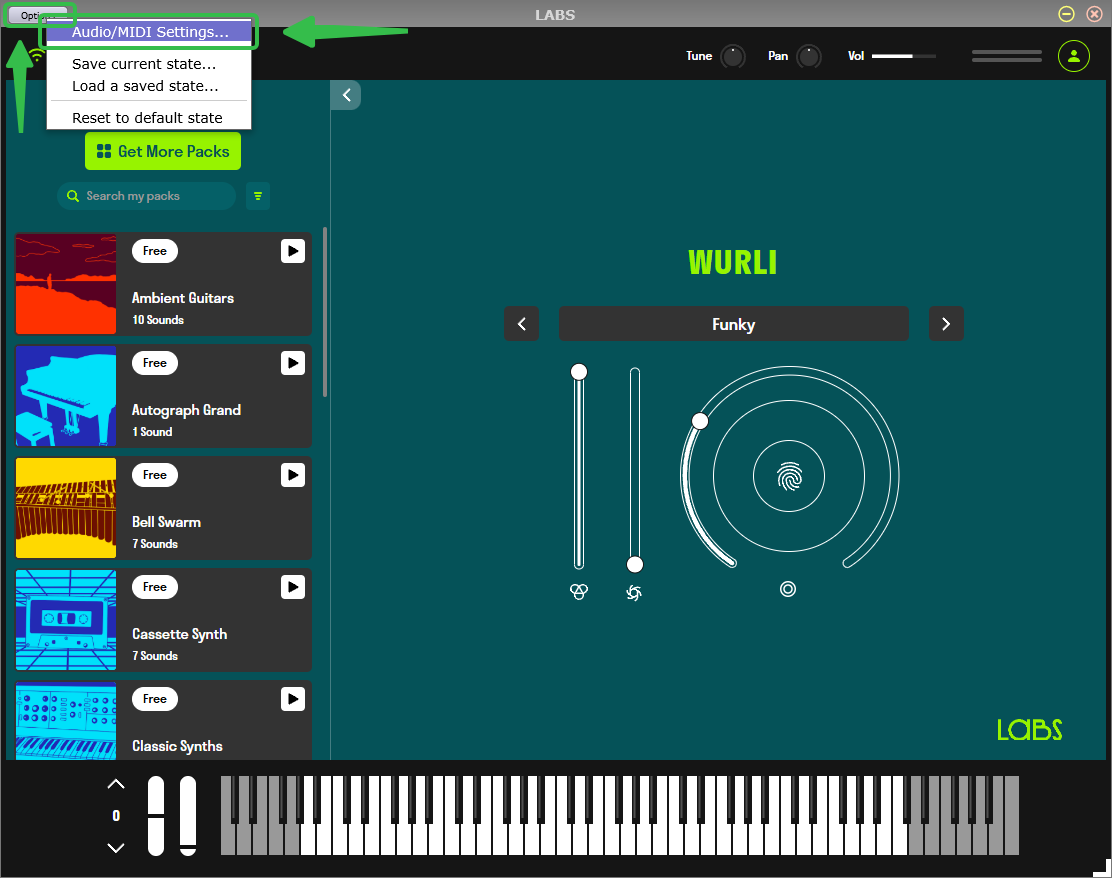Click the Free badge on Ambient Guitars
Image resolution: width=1112 pixels, height=878 pixels.
click(x=155, y=251)
